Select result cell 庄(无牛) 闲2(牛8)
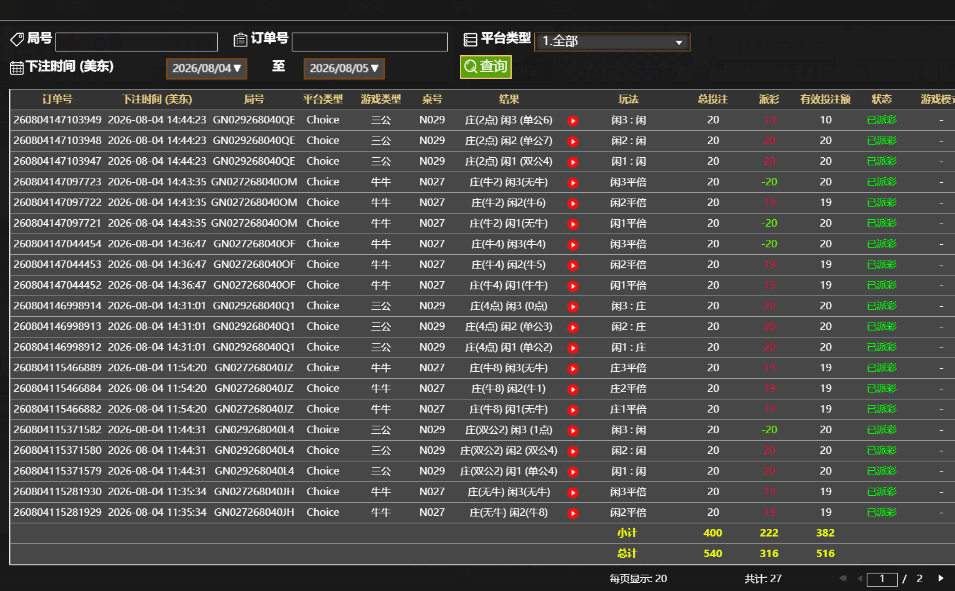 [509, 512]
